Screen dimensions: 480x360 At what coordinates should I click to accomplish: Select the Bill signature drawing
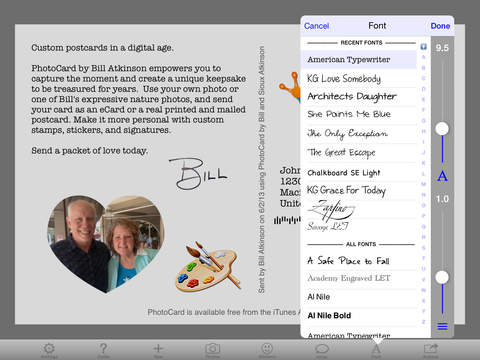coord(198,173)
